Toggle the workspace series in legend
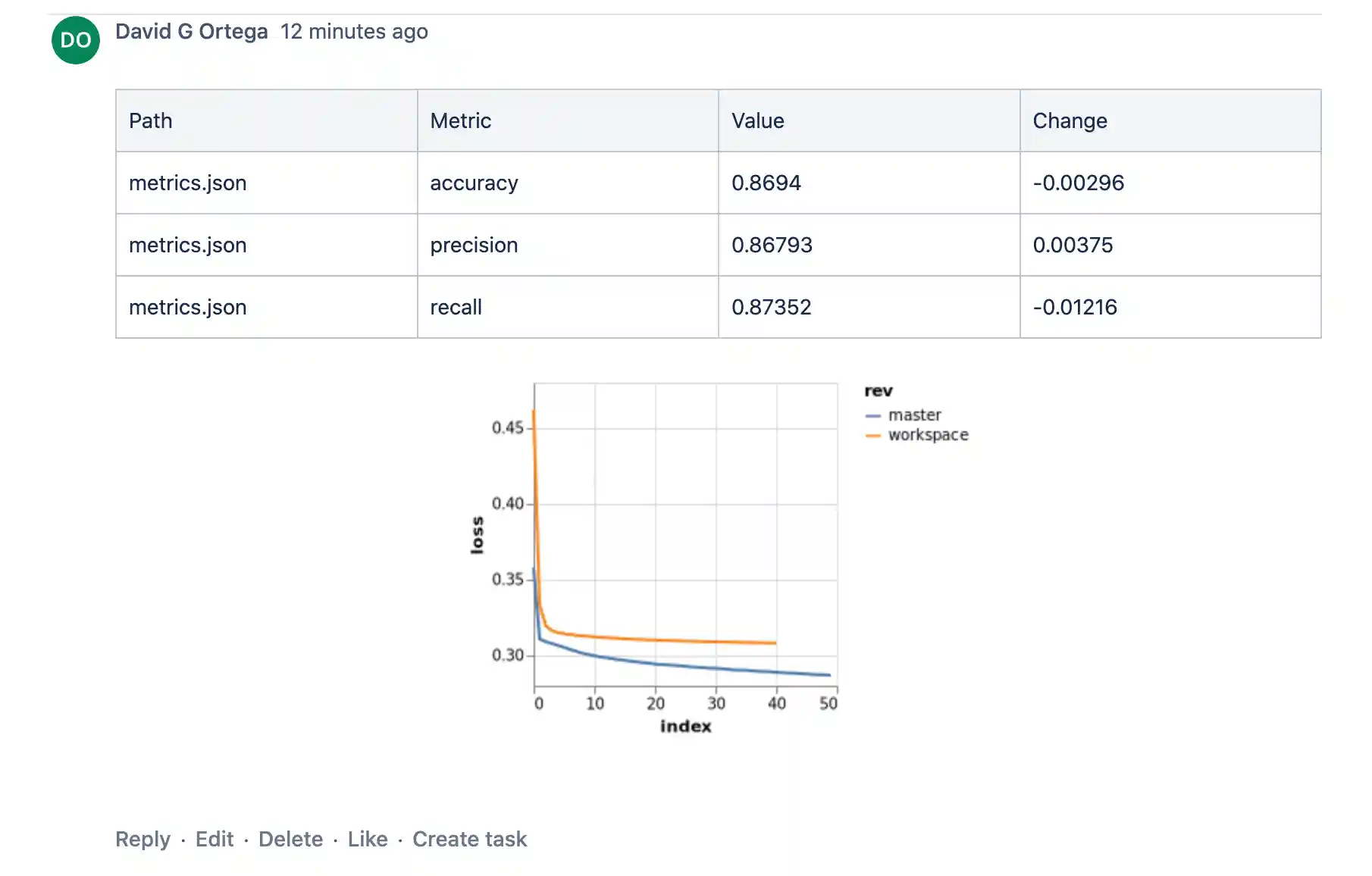Viewport: 1372px width, 876px height. coord(928,434)
